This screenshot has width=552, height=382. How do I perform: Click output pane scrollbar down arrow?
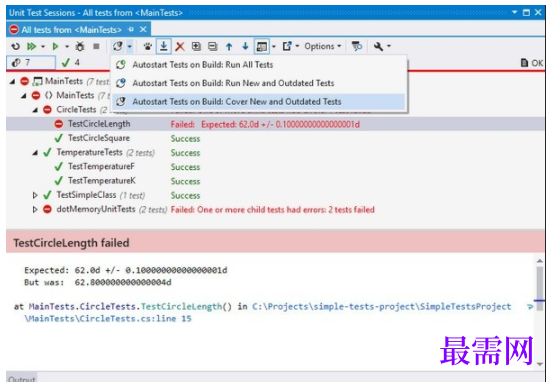tap(540, 364)
